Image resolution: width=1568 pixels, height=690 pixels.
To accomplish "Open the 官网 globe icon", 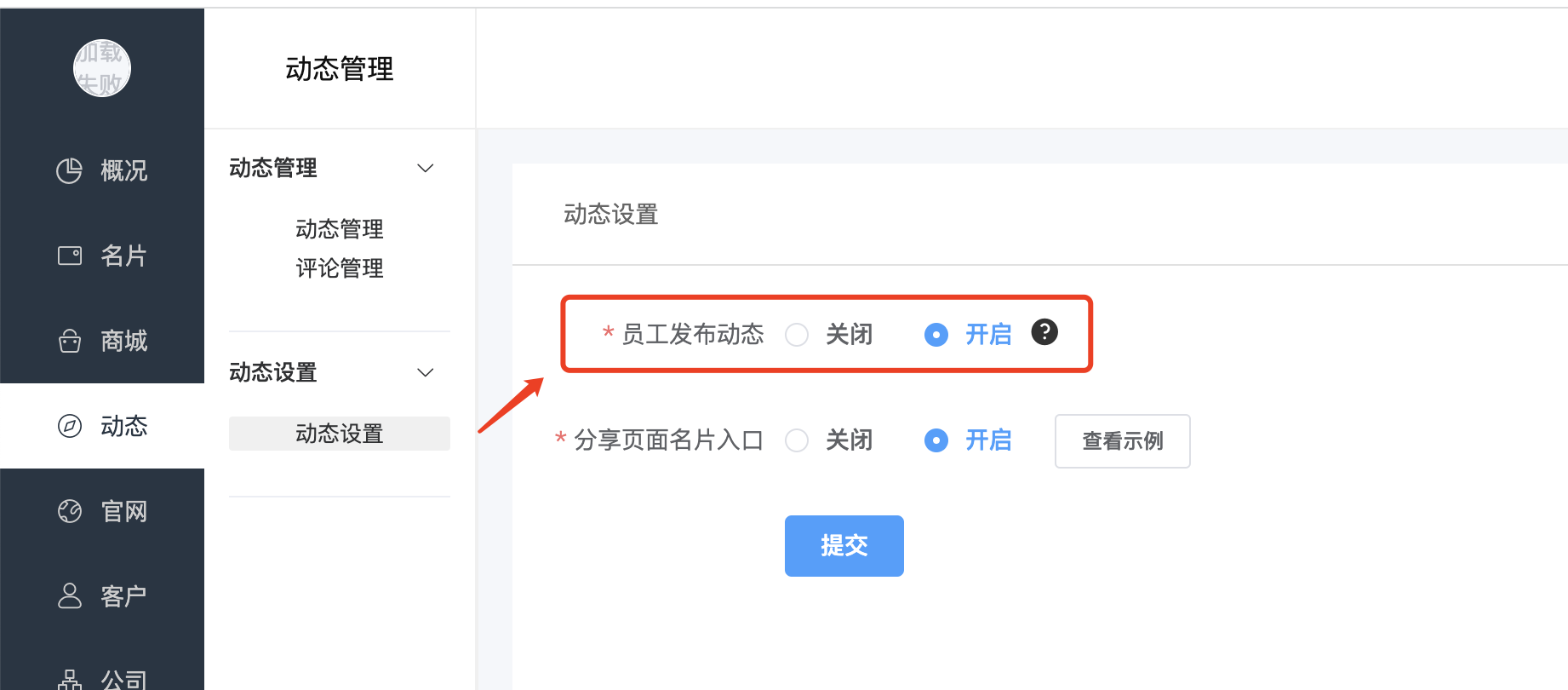I will coord(69,511).
